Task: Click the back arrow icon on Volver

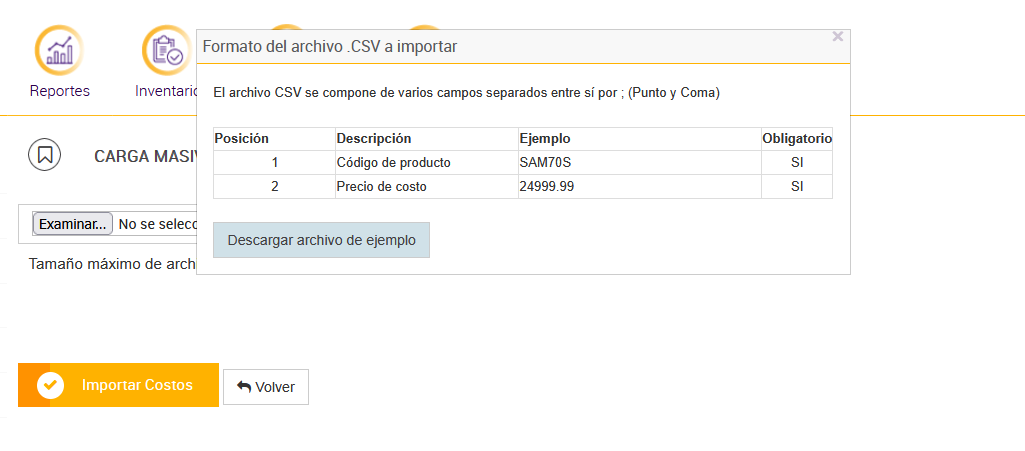Action: coord(244,387)
